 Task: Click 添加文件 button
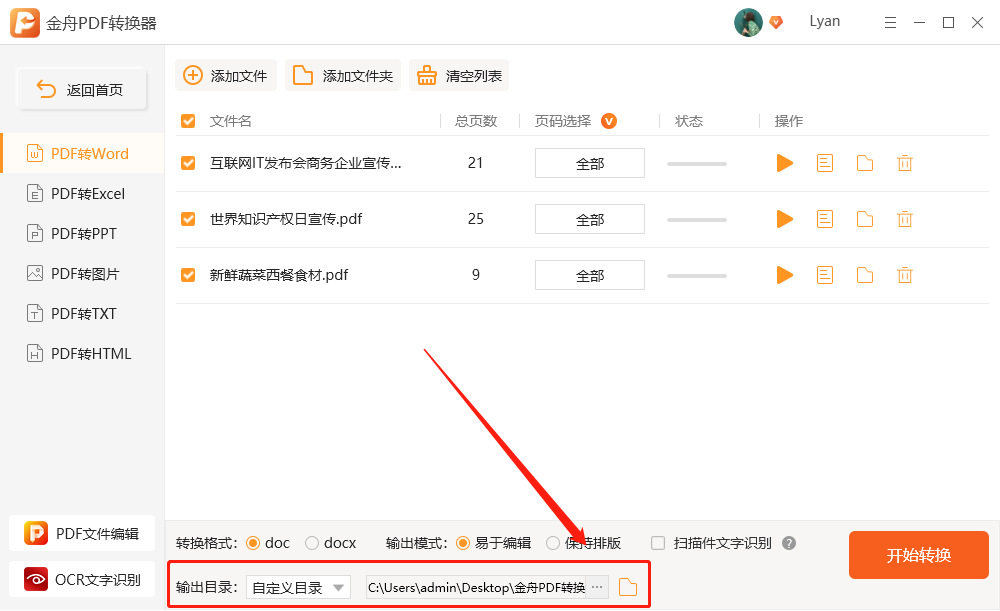pyautogui.click(x=226, y=76)
